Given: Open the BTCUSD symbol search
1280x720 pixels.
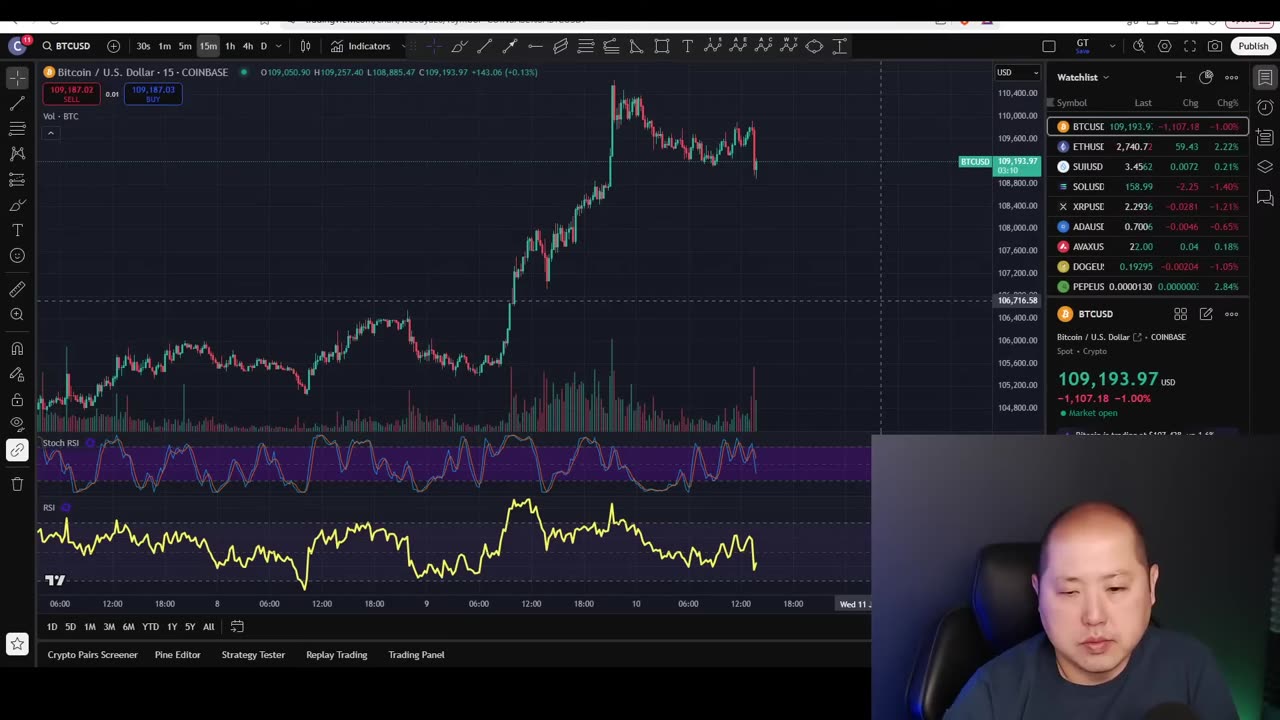Looking at the screenshot, I should click(x=67, y=46).
